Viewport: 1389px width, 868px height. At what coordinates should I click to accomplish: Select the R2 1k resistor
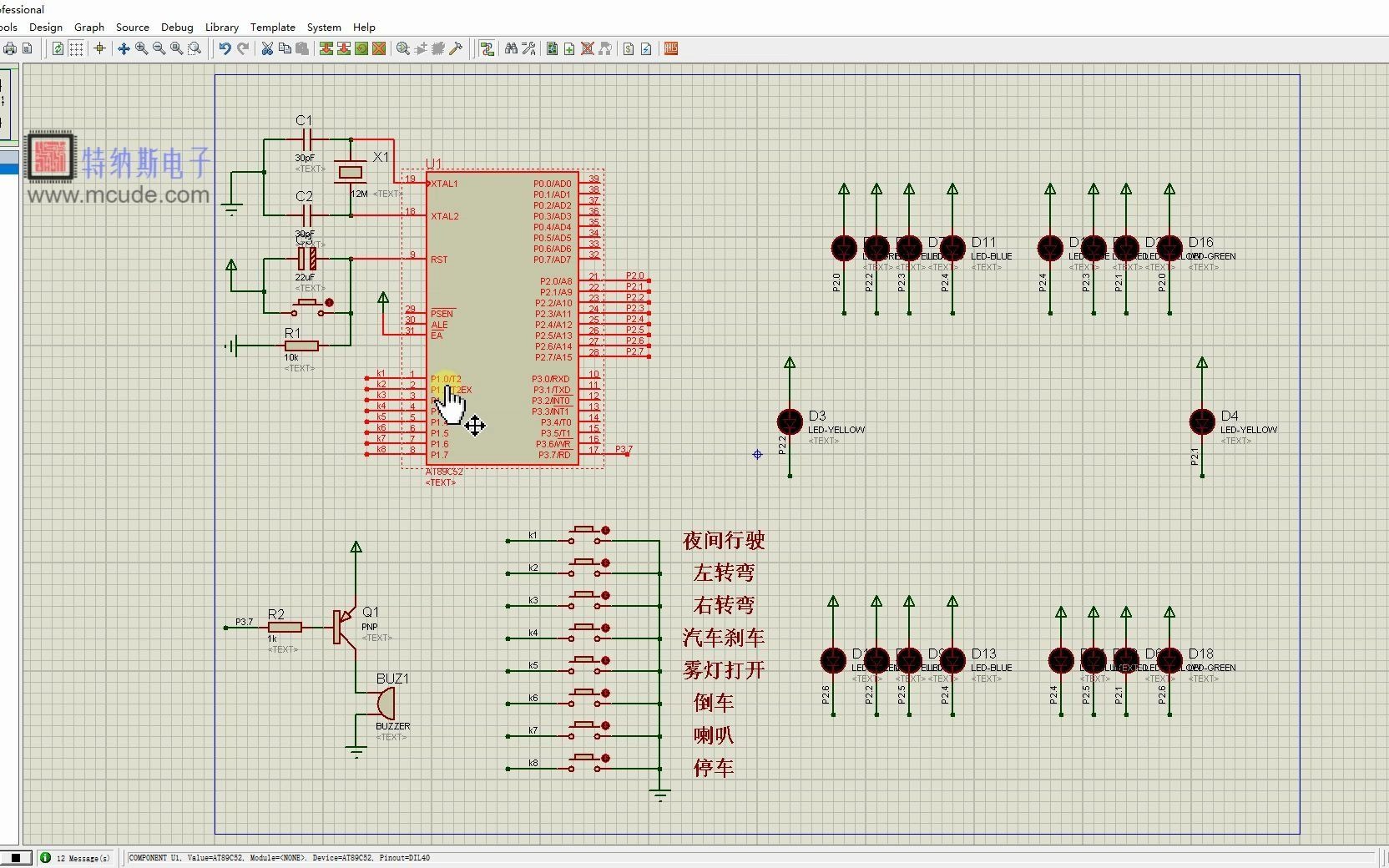[x=285, y=627]
